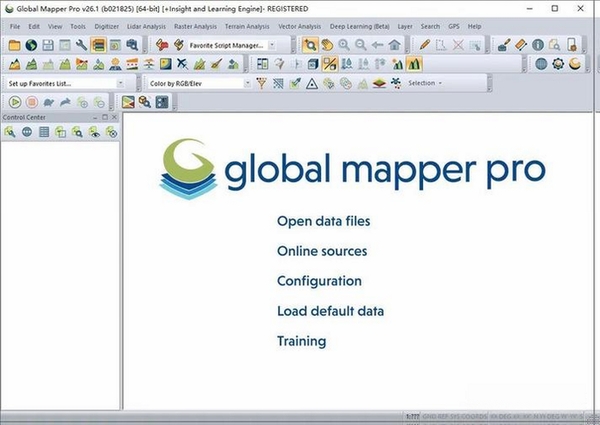600x425 pixels.
Task: Toggle the percent slope shader button
Action: 330,64
